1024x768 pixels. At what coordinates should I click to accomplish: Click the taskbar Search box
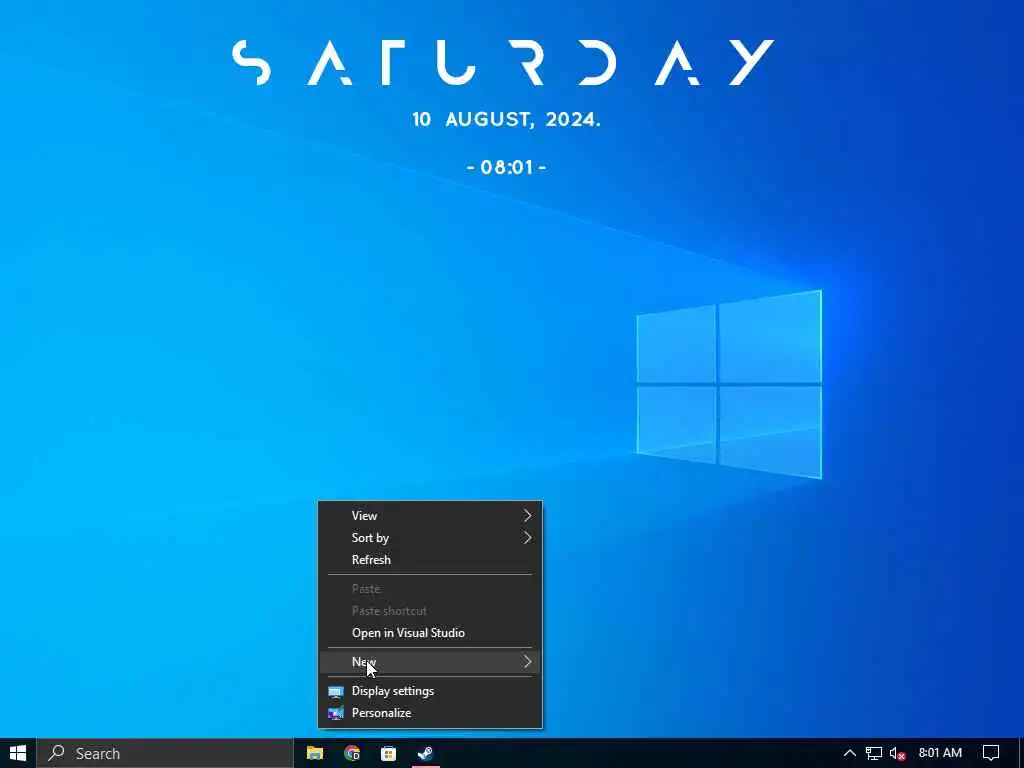pos(165,753)
